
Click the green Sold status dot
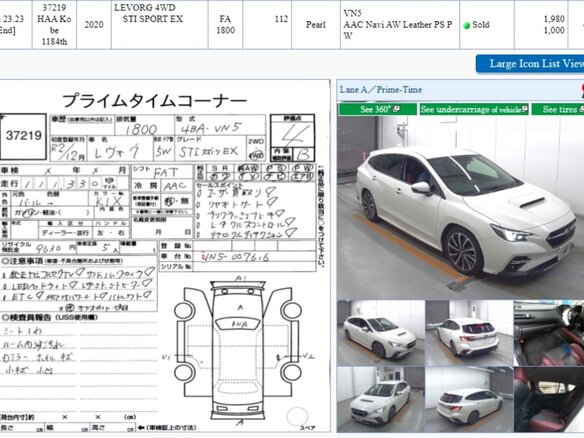tap(466, 25)
